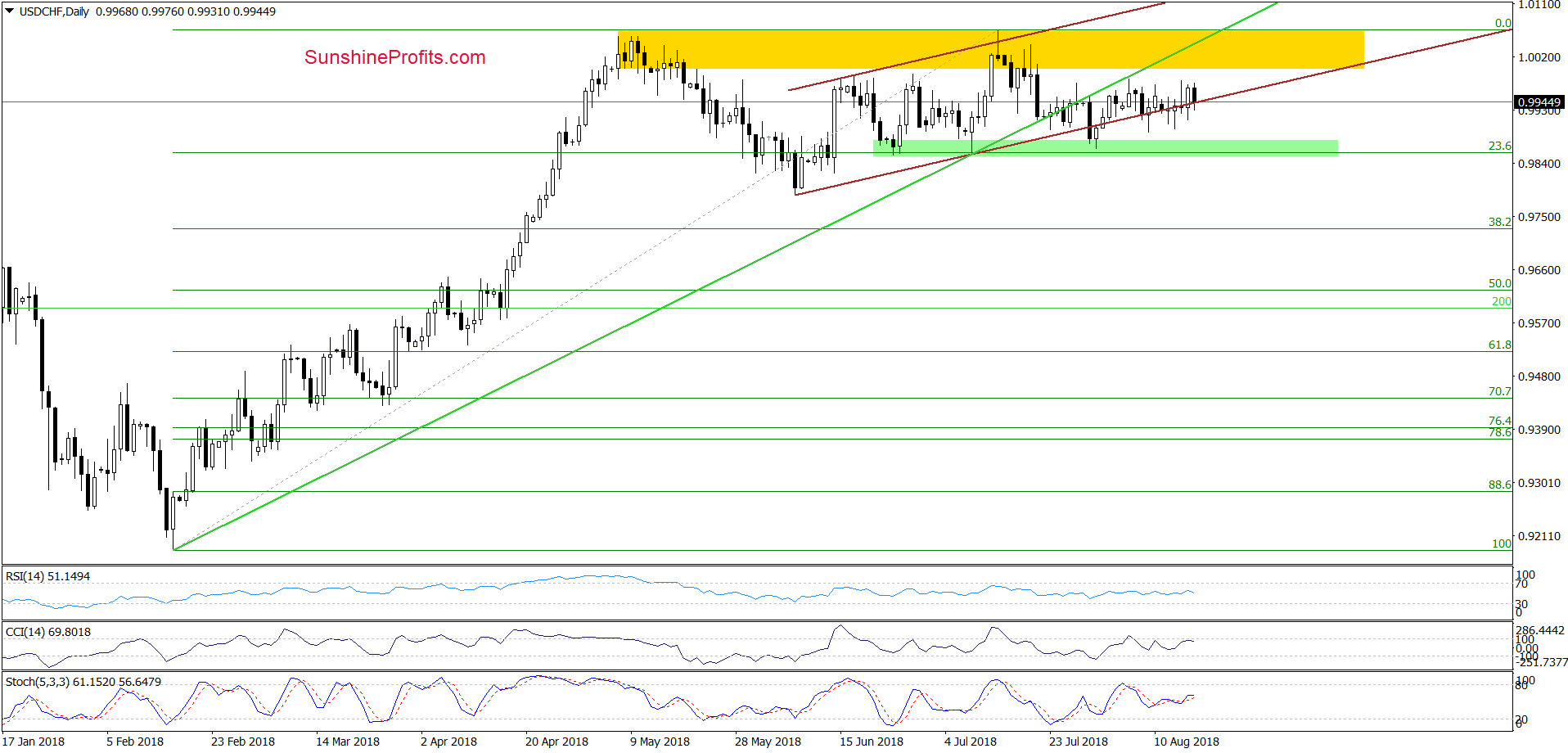This screenshot has height=753, width=1568.
Task: Select the RSI(14) 51.1494 indicator label
Action: pyautogui.click(x=47, y=576)
